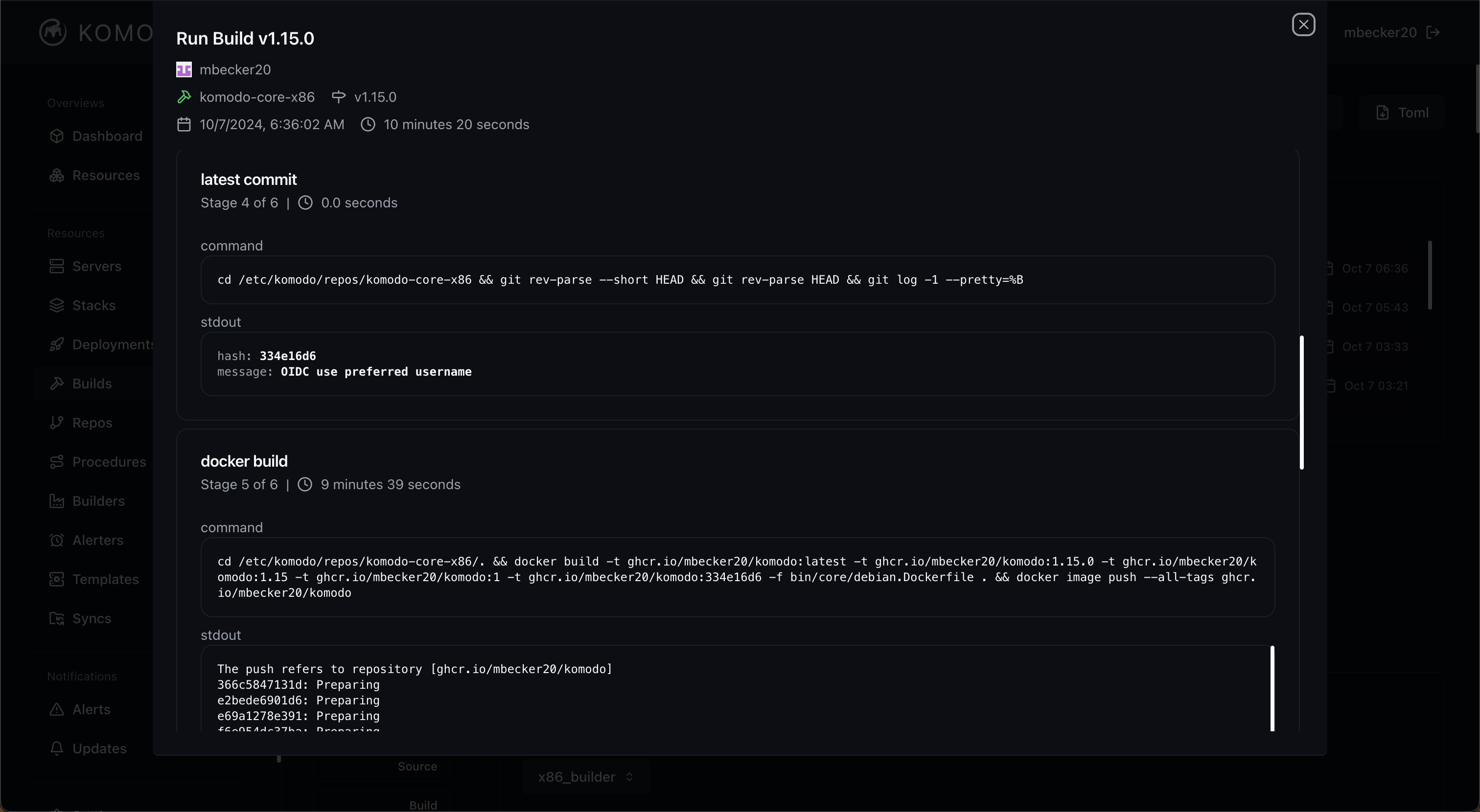Click the clock icon beside total duration
Screen dimensions: 1480x812
368,125
